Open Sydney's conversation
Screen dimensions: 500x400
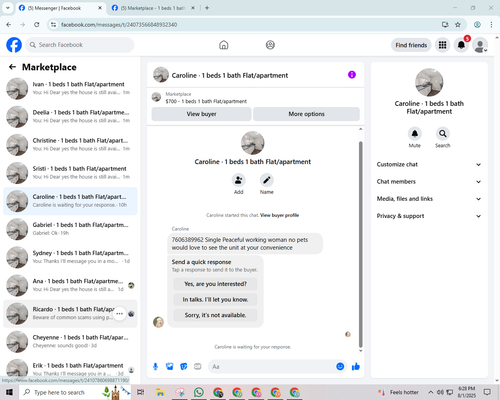70,257
